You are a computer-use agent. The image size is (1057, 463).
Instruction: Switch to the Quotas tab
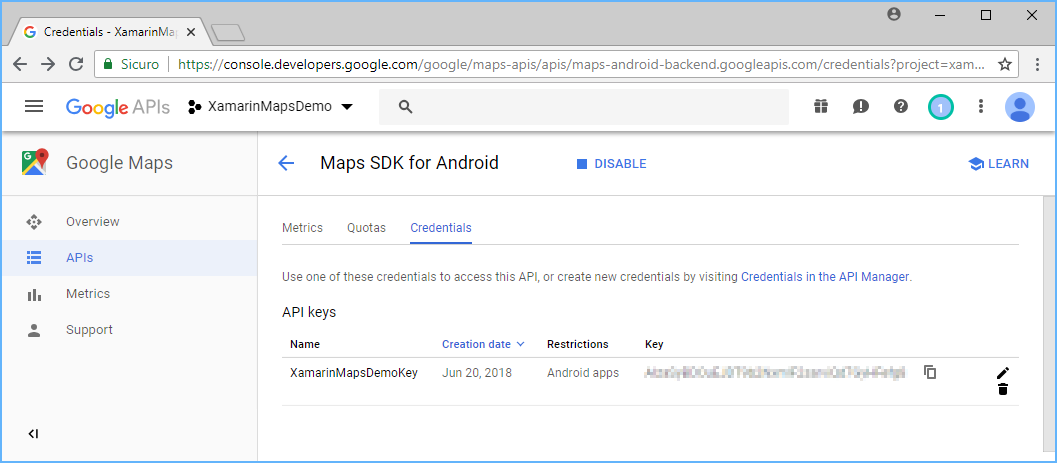pyautogui.click(x=366, y=228)
